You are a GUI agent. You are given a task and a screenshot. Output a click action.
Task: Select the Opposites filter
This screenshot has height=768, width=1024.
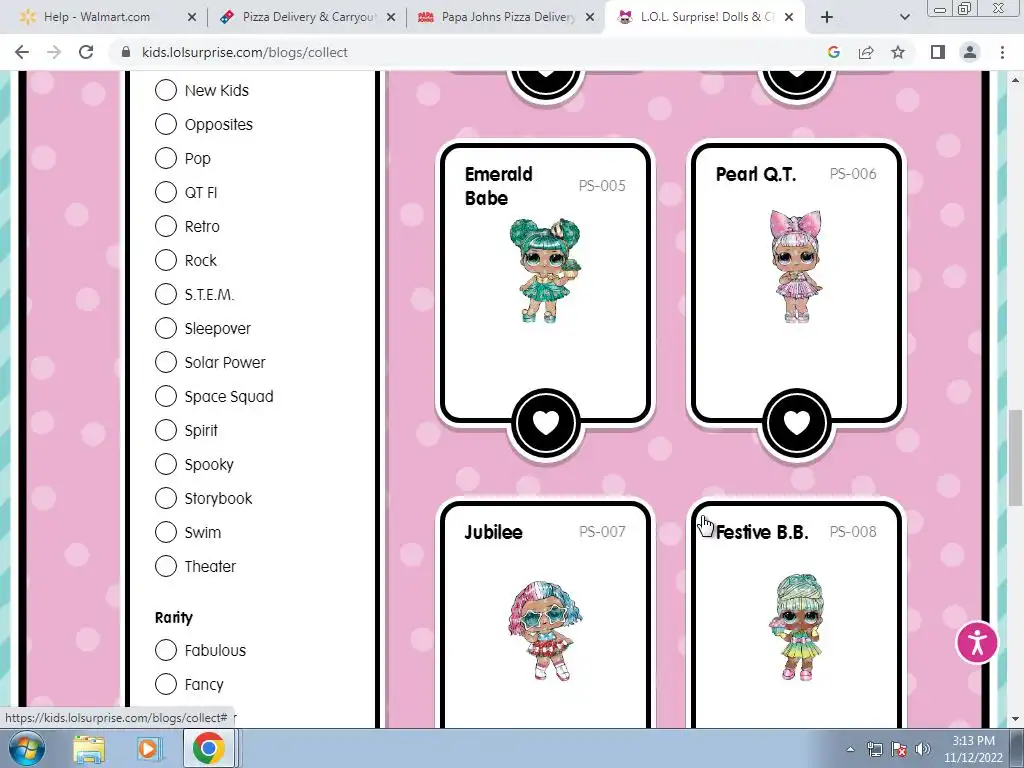coord(166,124)
